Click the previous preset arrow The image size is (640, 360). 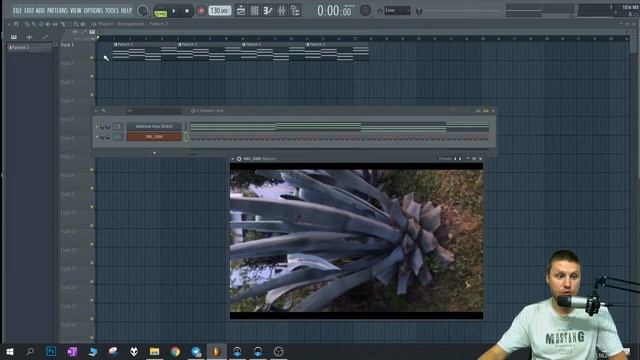tap(455, 159)
